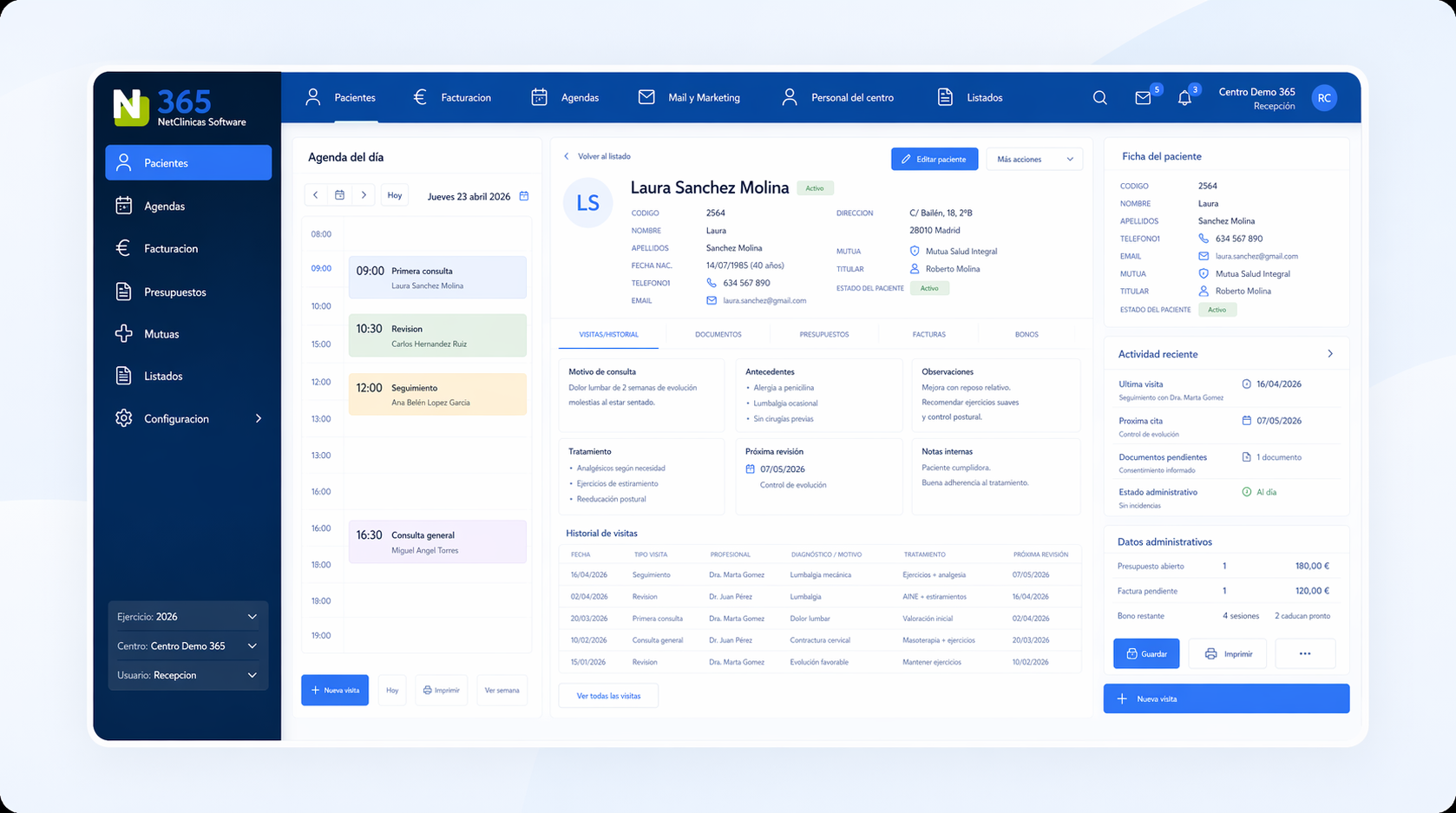Expand the Actividad reciente panel arrow
This screenshot has height=813, width=1456.
(x=1329, y=354)
